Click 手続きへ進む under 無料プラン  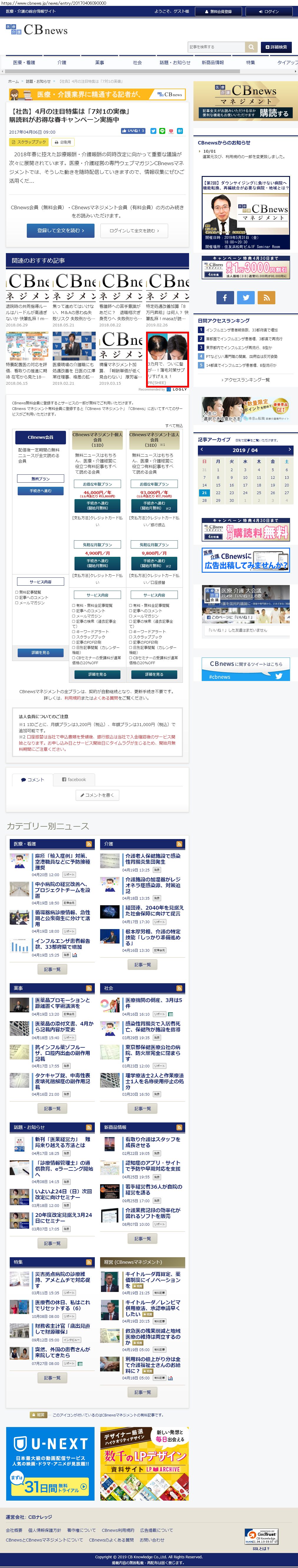(x=40, y=491)
